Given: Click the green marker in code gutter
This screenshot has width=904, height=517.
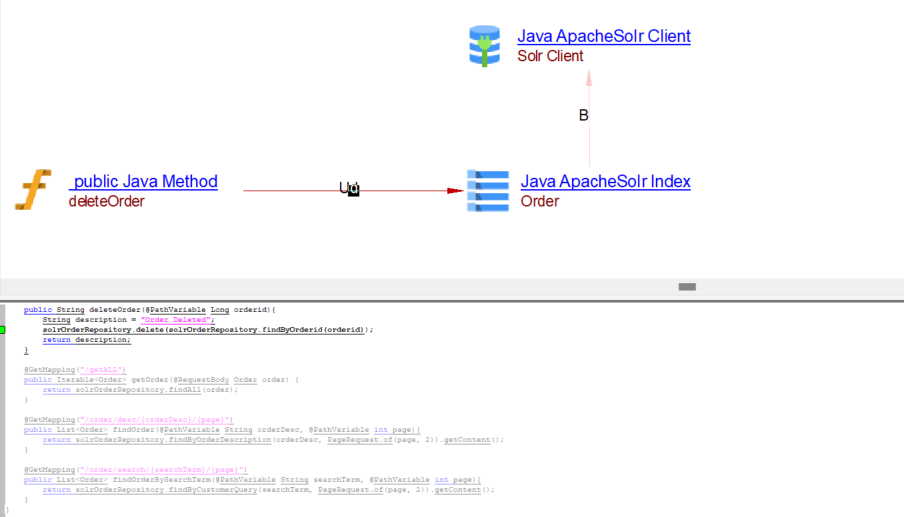Looking at the screenshot, I should coord(3,329).
